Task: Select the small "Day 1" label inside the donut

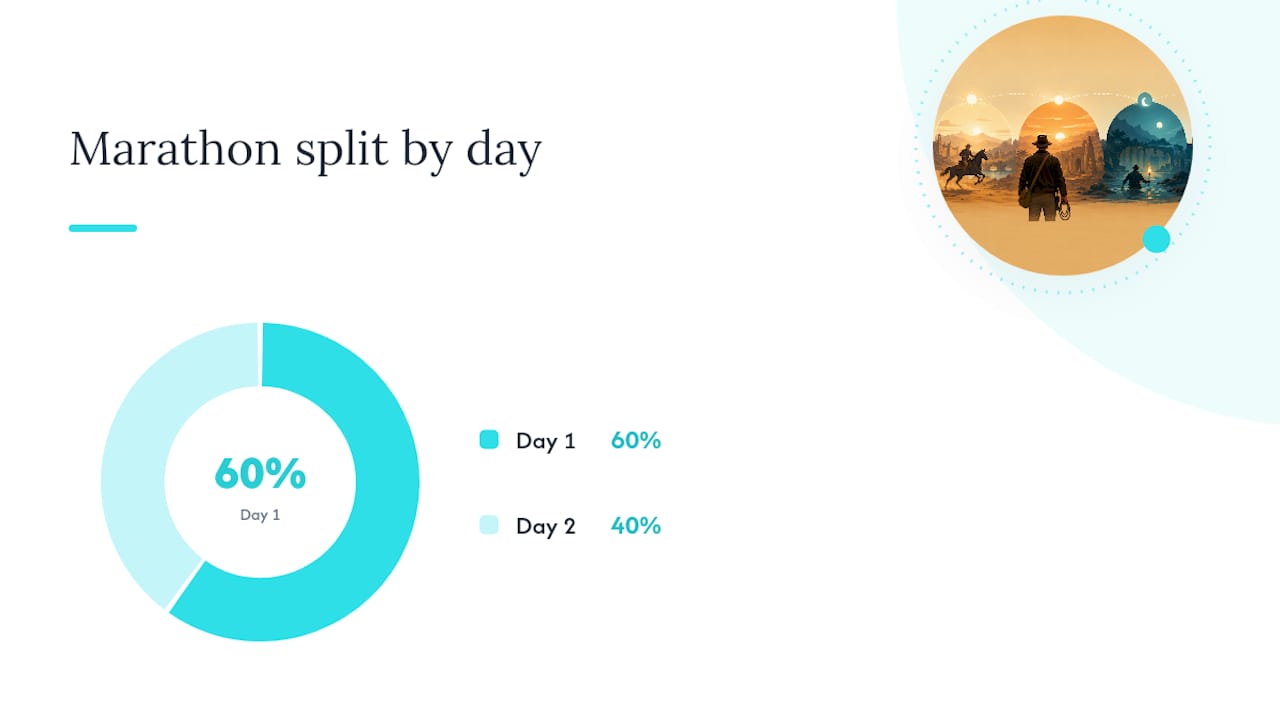Action: point(260,515)
